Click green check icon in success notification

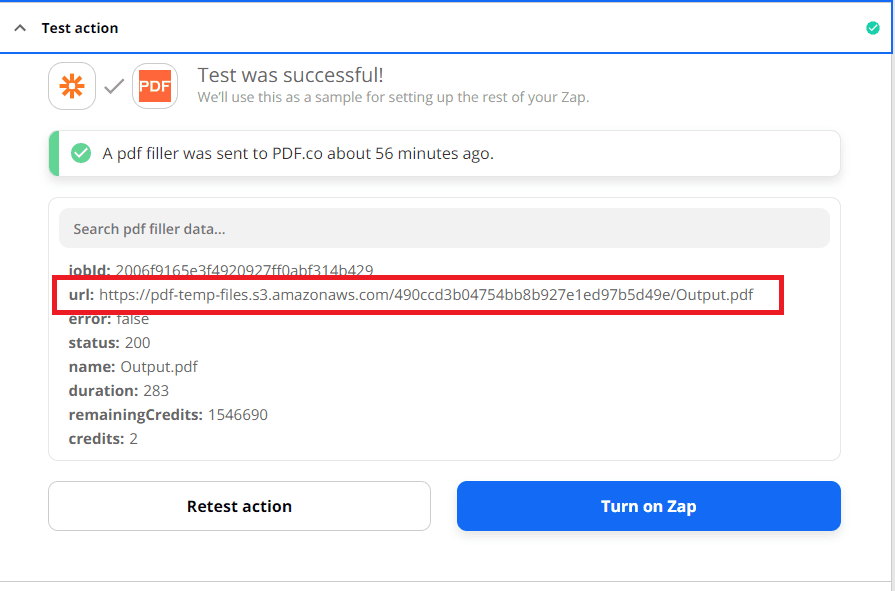(x=81, y=154)
